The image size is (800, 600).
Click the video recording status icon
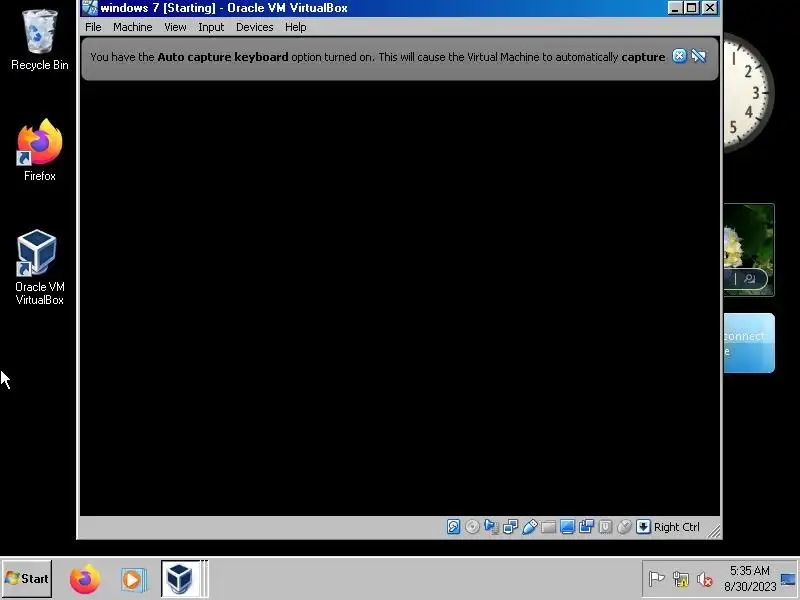[x=586, y=527]
